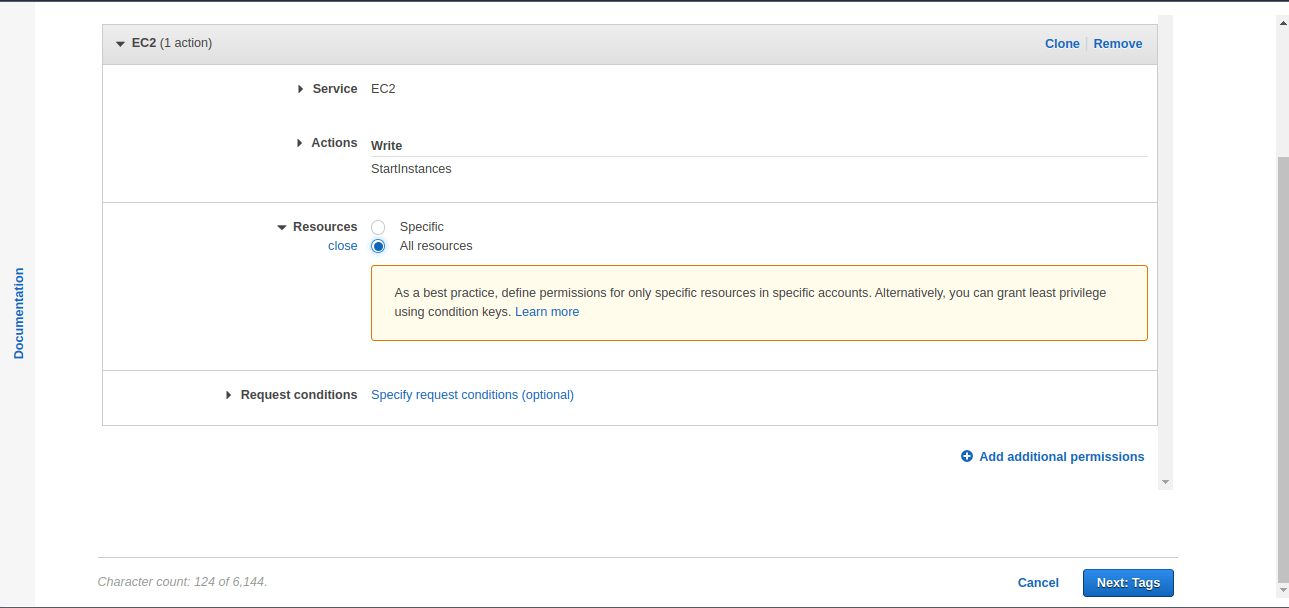Click the Character count text

pyautogui.click(x=182, y=582)
